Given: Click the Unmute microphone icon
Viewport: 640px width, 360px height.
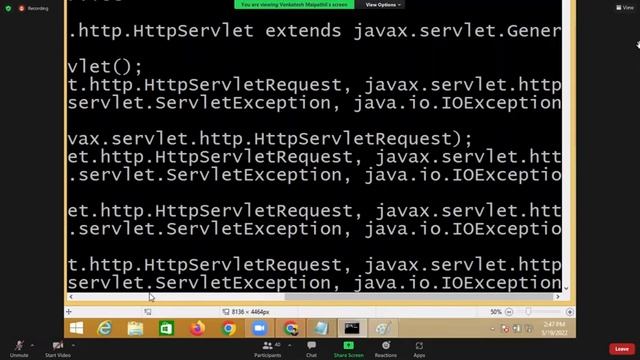Looking at the screenshot, I should (19, 346).
